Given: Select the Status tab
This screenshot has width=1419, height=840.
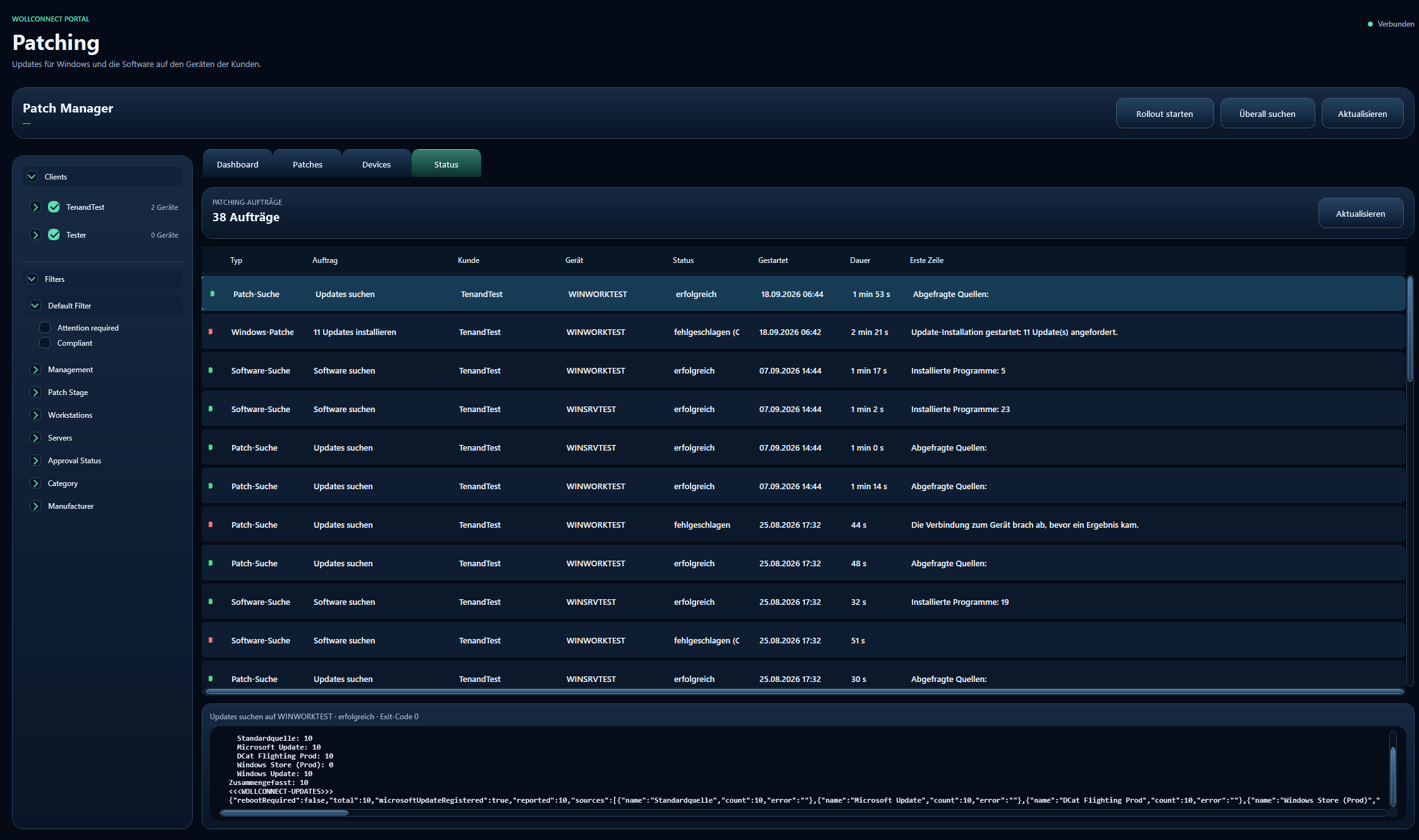Looking at the screenshot, I should 446,164.
